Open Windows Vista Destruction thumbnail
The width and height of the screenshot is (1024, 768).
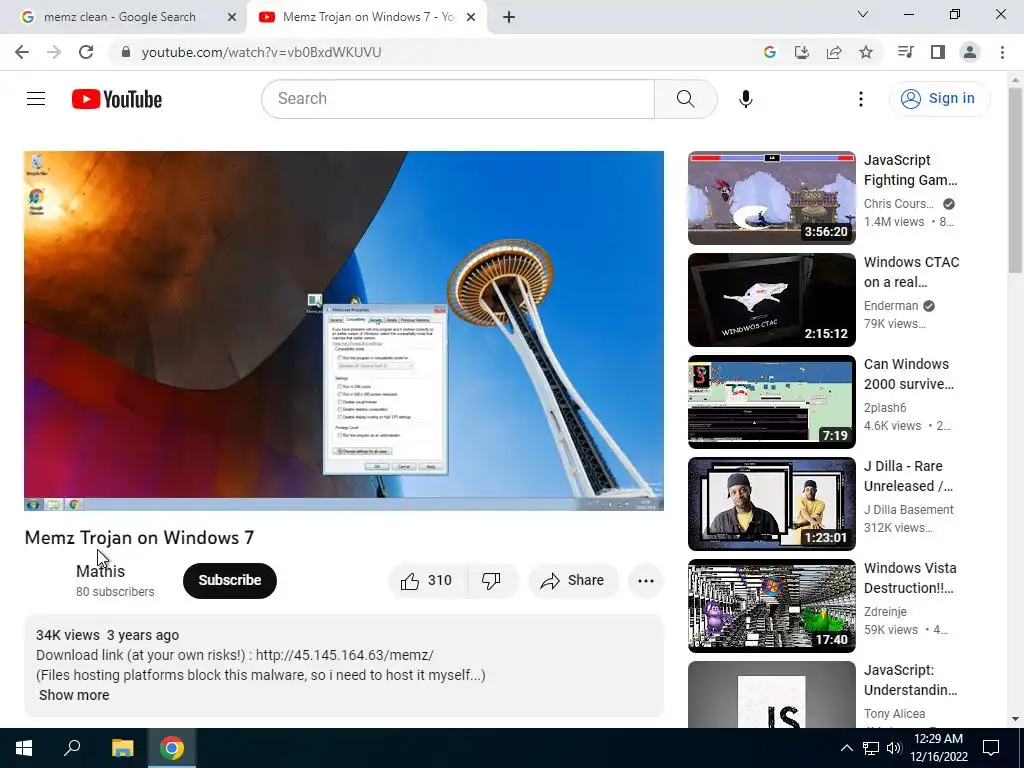(771, 605)
